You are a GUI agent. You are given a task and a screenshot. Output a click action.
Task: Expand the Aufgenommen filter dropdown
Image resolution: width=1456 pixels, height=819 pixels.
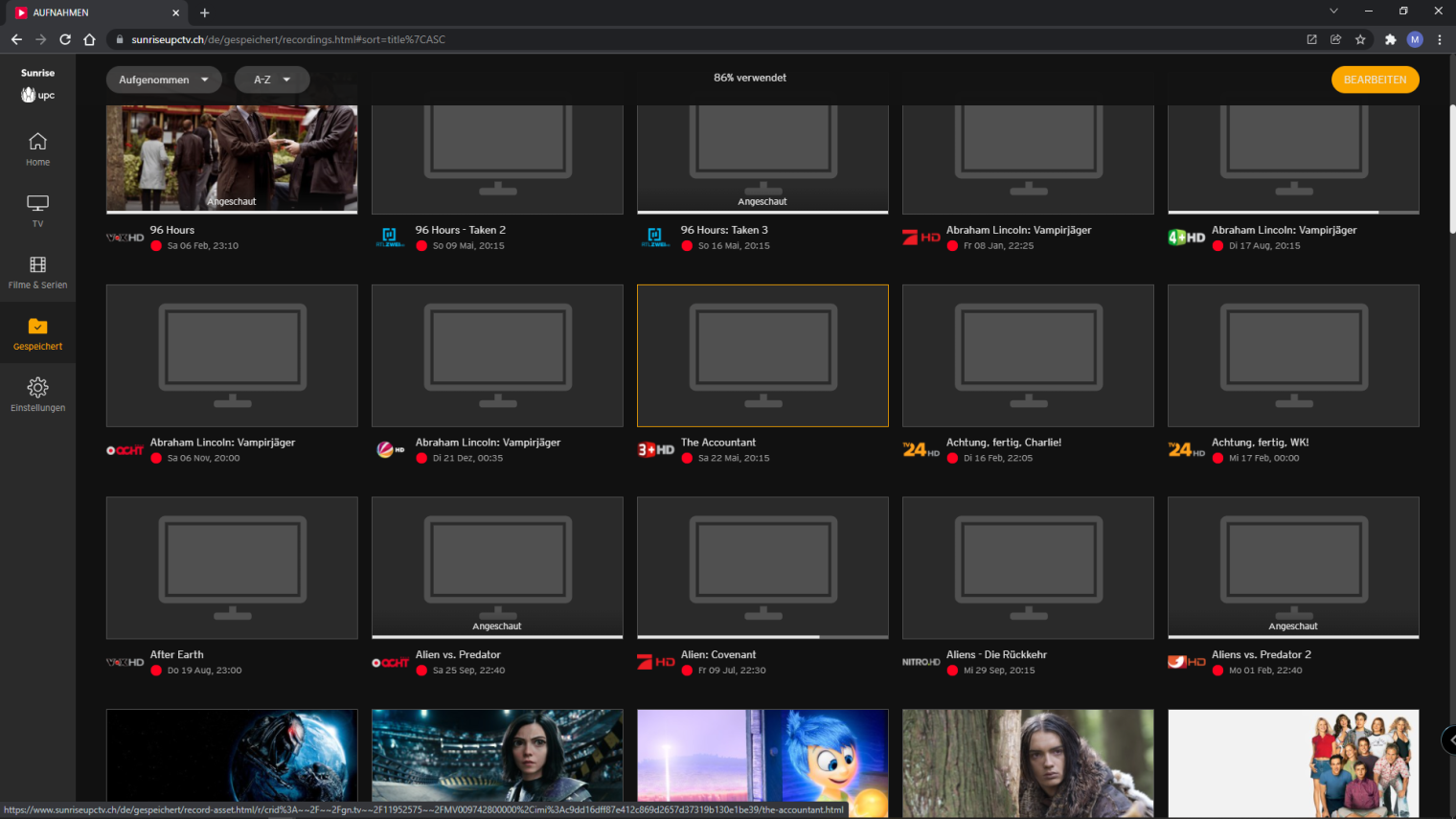(164, 80)
